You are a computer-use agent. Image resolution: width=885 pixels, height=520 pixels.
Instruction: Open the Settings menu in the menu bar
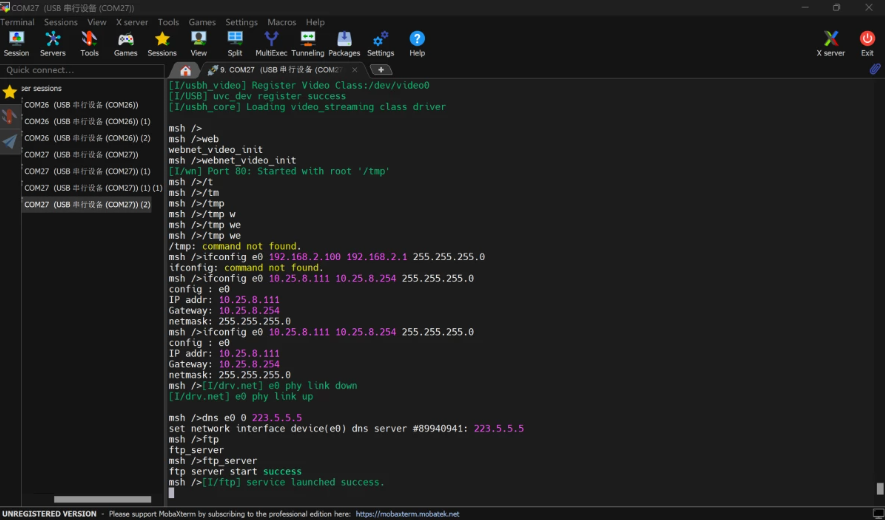(x=242, y=22)
